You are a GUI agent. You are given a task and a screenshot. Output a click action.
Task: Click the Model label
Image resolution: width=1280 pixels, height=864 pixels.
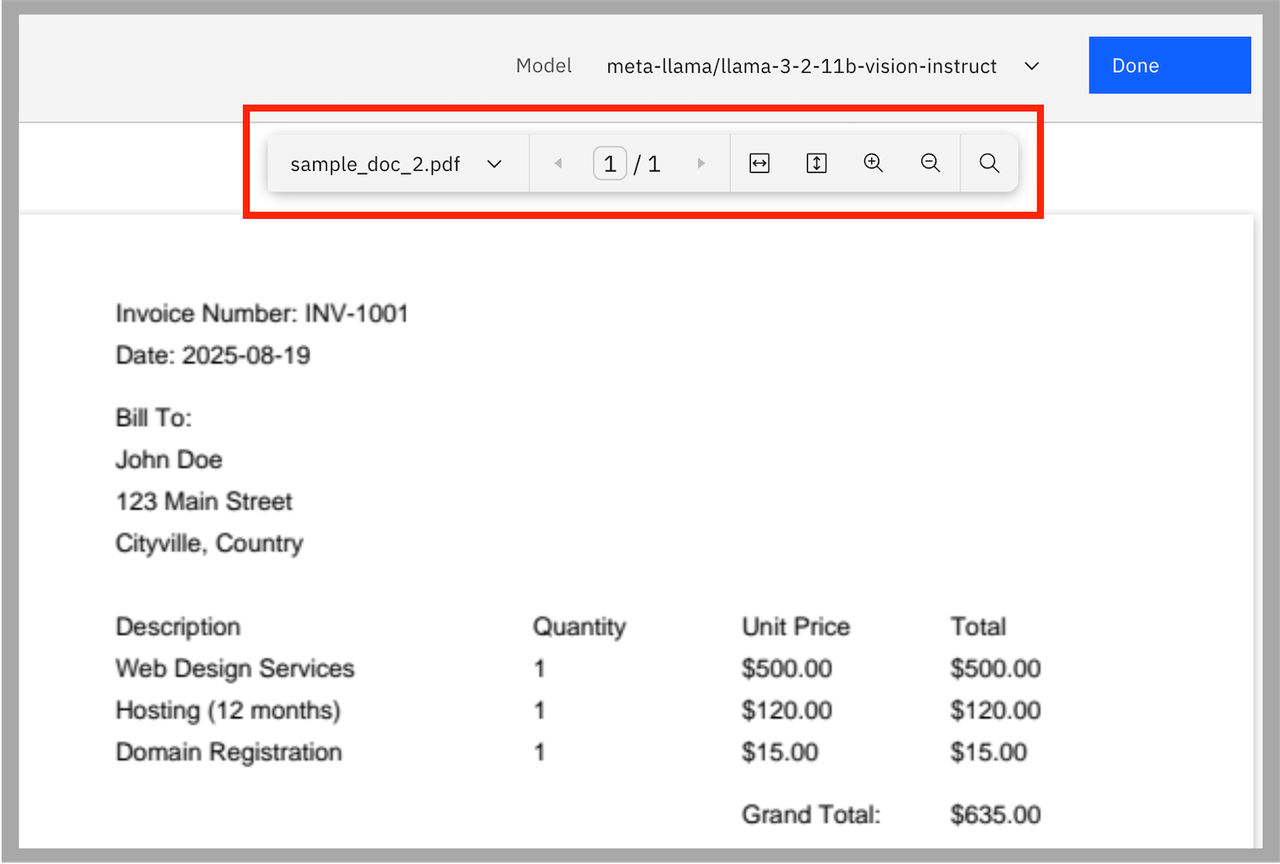pyautogui.click(x=544, y=66)
